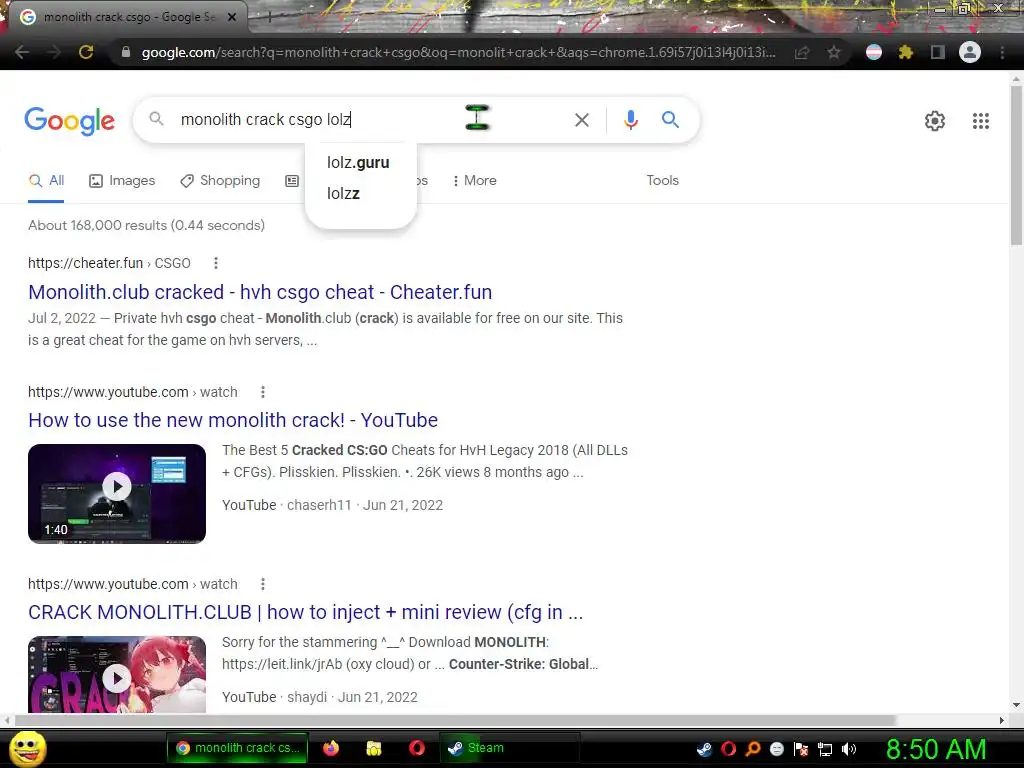
Task: Open the Chrome profile avatar
Action: [970, 52]
